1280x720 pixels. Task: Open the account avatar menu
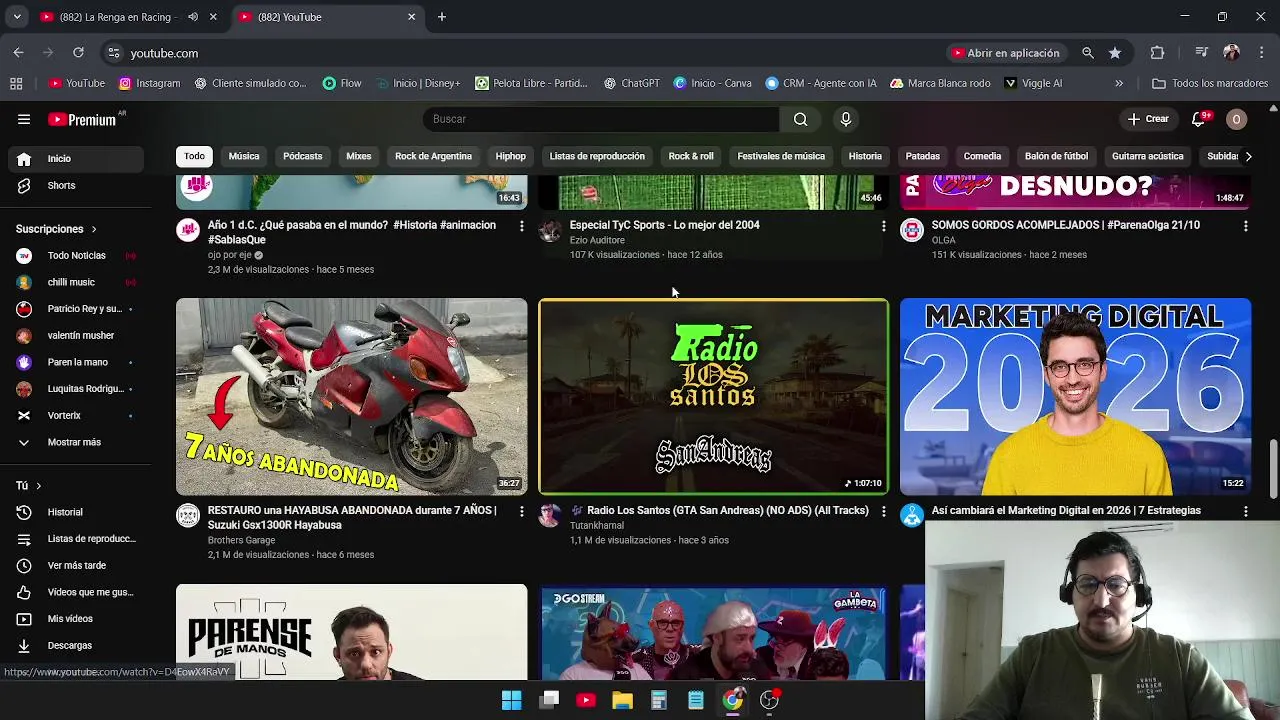click(x=1236, y=119)
